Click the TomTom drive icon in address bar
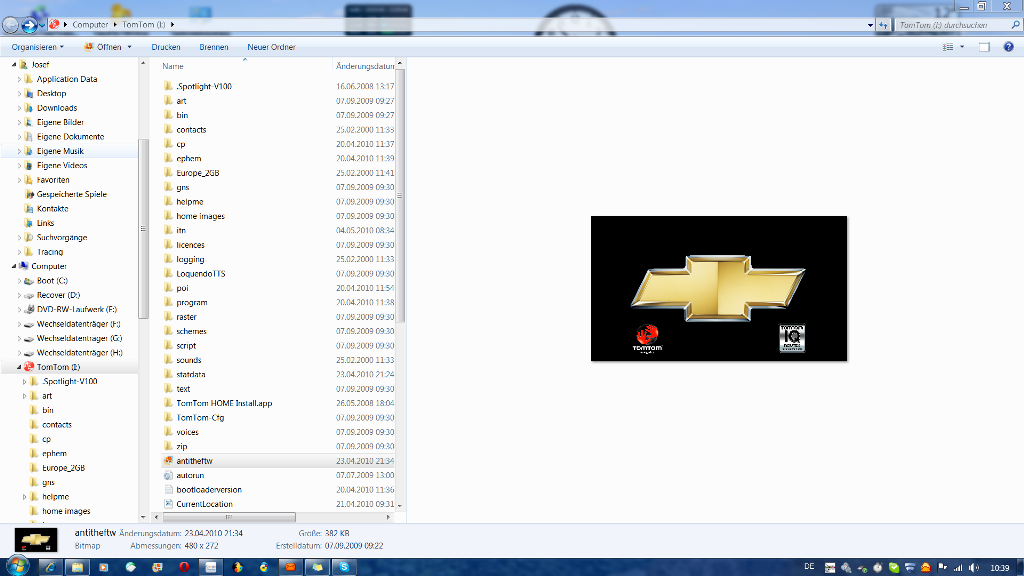Screen dimensions: 1024x576 click(55, 24)
